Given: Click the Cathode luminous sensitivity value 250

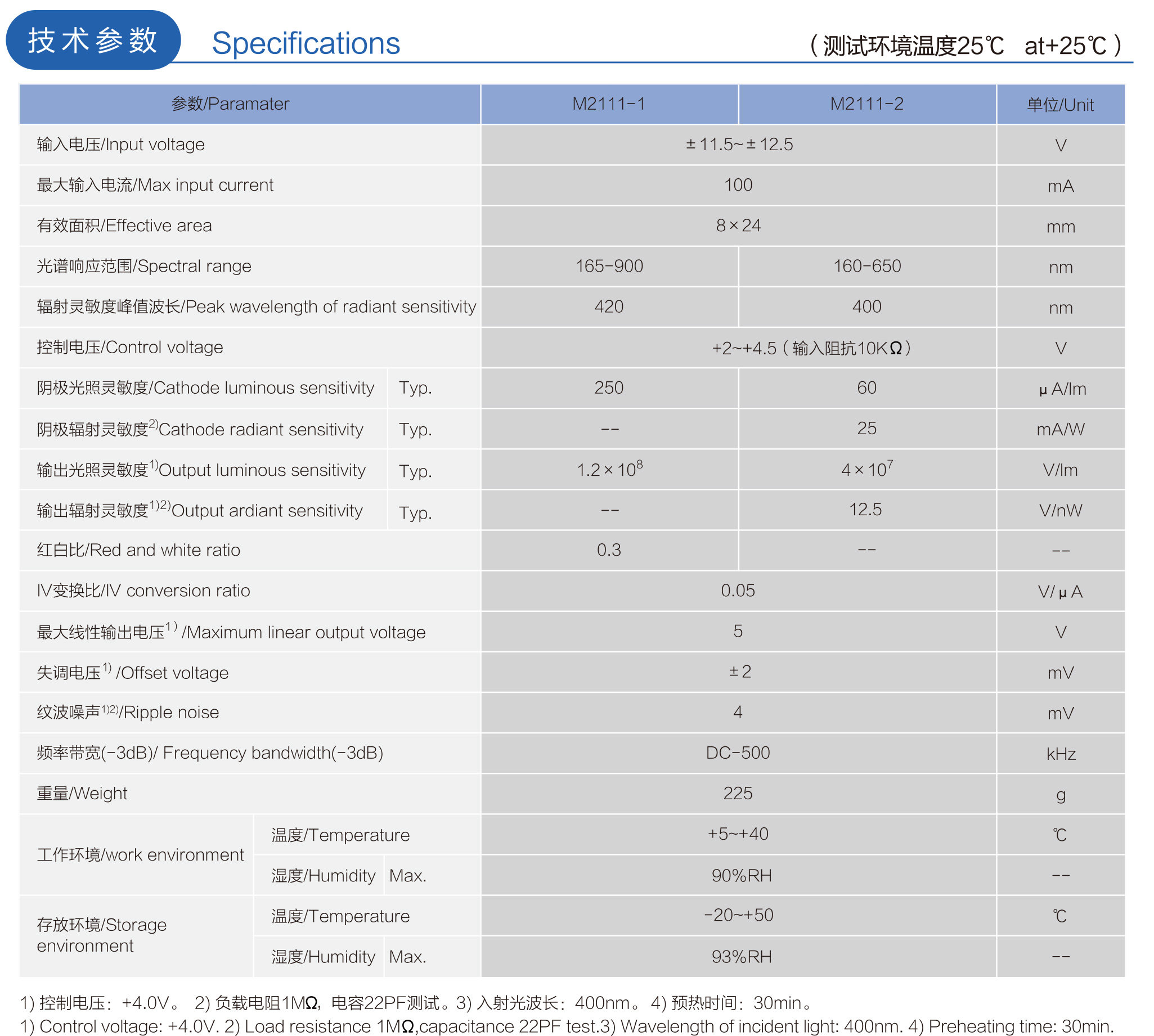Looking at the screenshot, I should (609, 388).
